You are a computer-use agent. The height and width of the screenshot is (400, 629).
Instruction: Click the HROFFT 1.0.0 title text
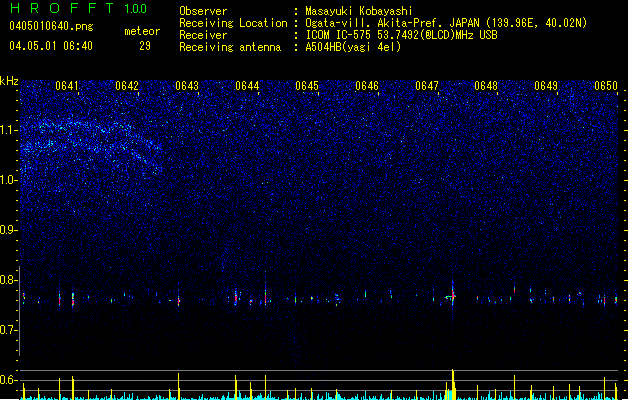point(79,8)
